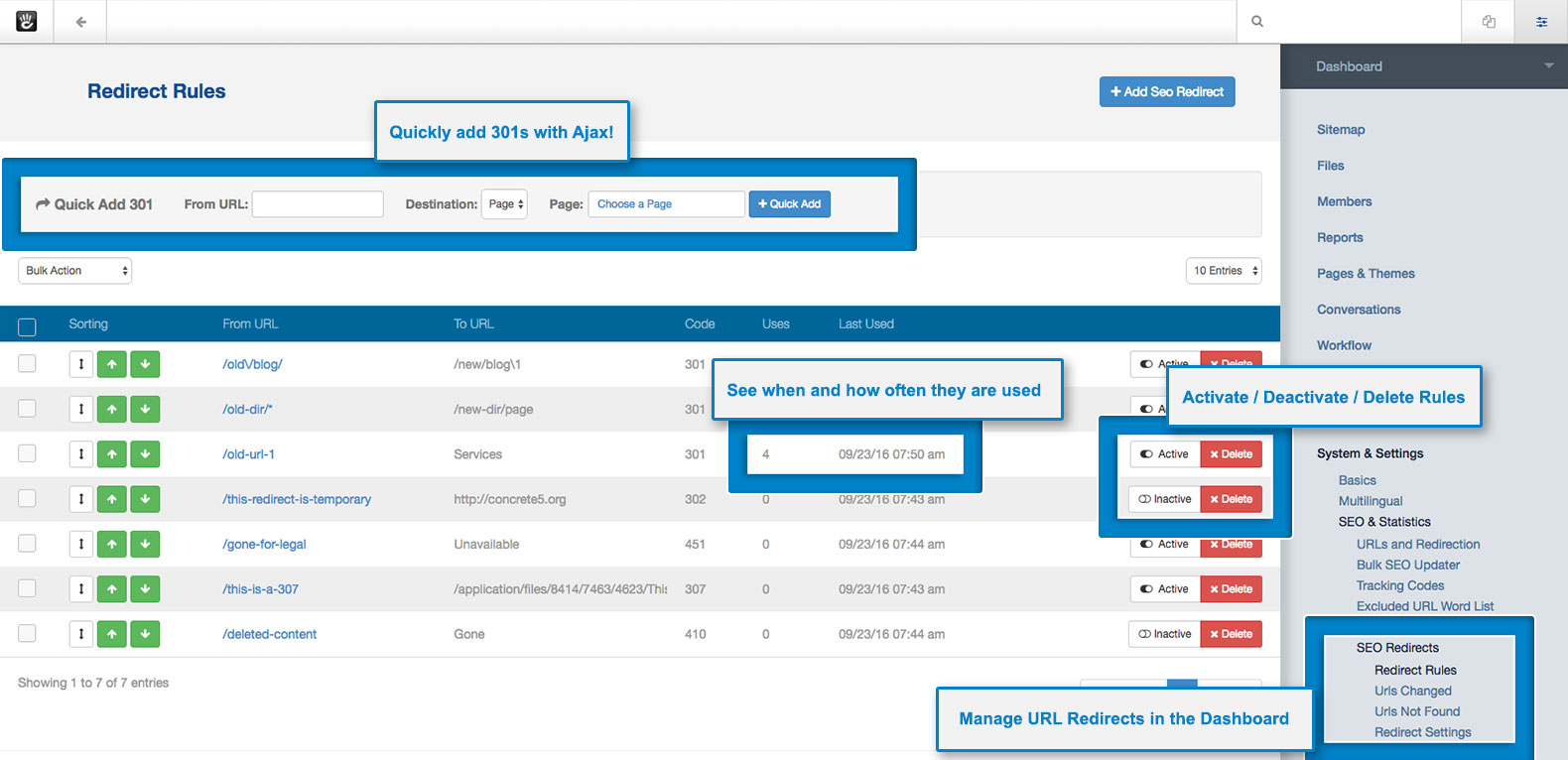Open Tracking Codes in sidebar
The width and height of the screenshot is (1568, 760).
click(1400, 586)
